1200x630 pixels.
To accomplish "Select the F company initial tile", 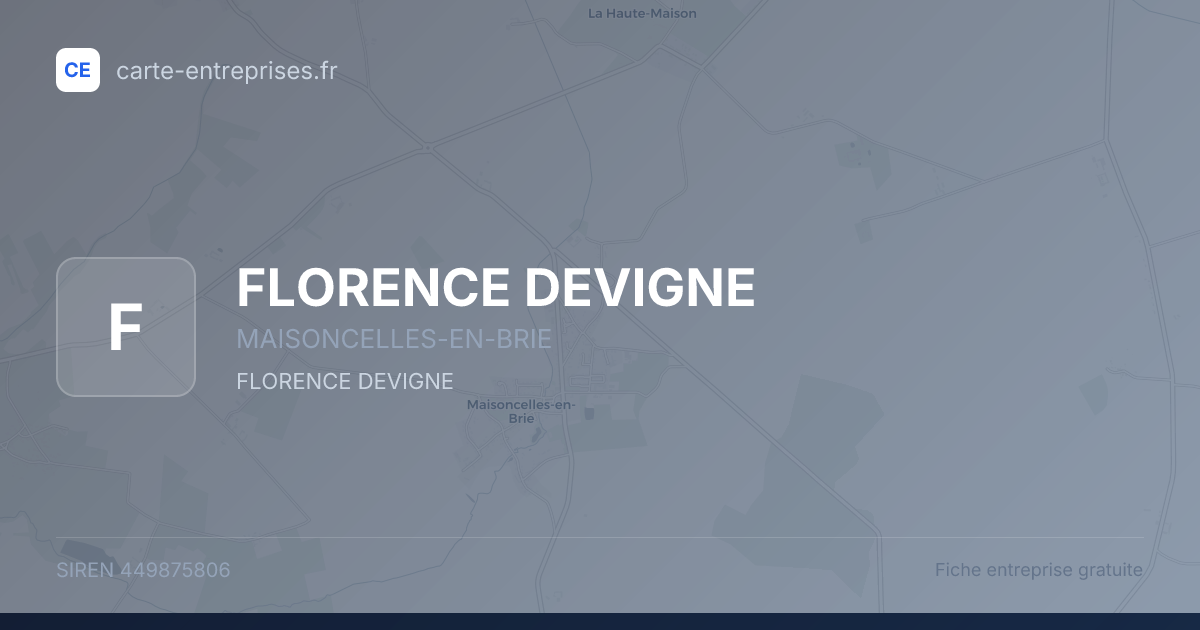I will (125, 327).
